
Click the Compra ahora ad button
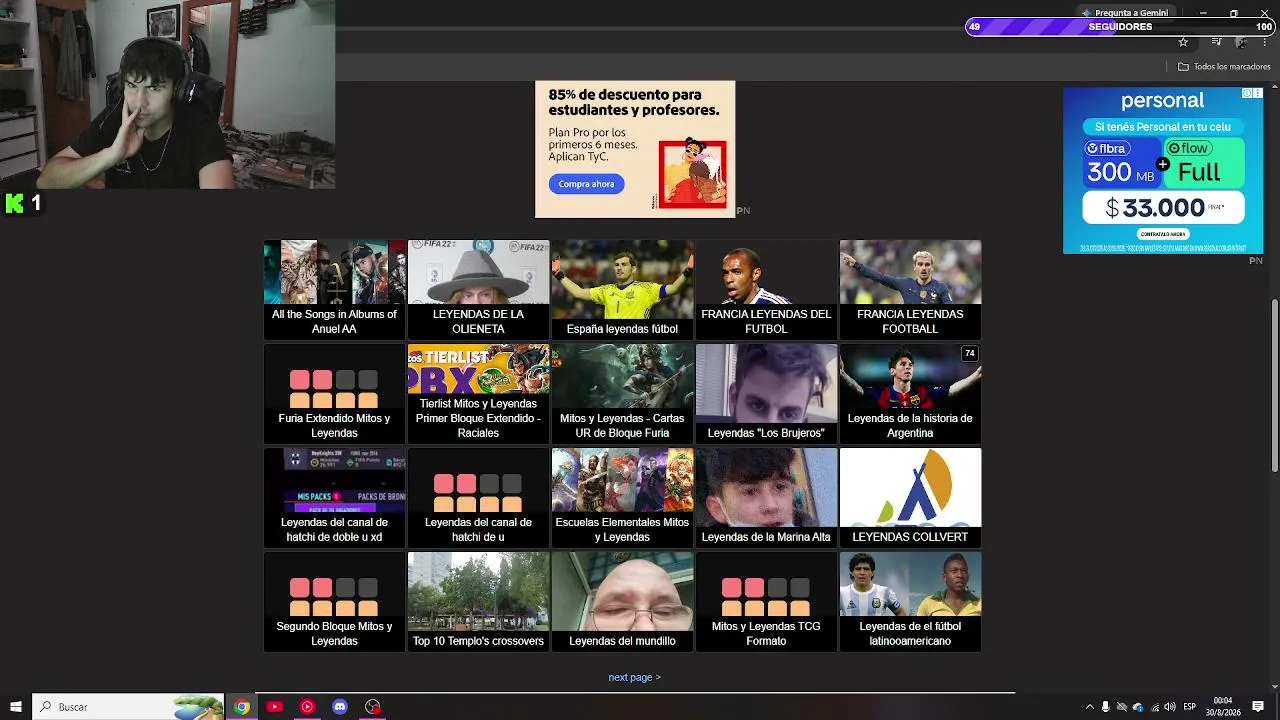(x=586, y=184)
